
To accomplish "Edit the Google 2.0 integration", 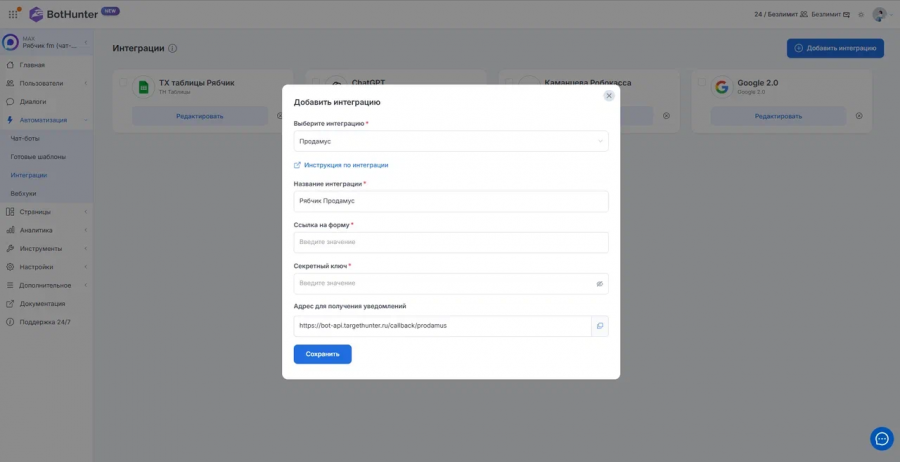I will point(778,116).
